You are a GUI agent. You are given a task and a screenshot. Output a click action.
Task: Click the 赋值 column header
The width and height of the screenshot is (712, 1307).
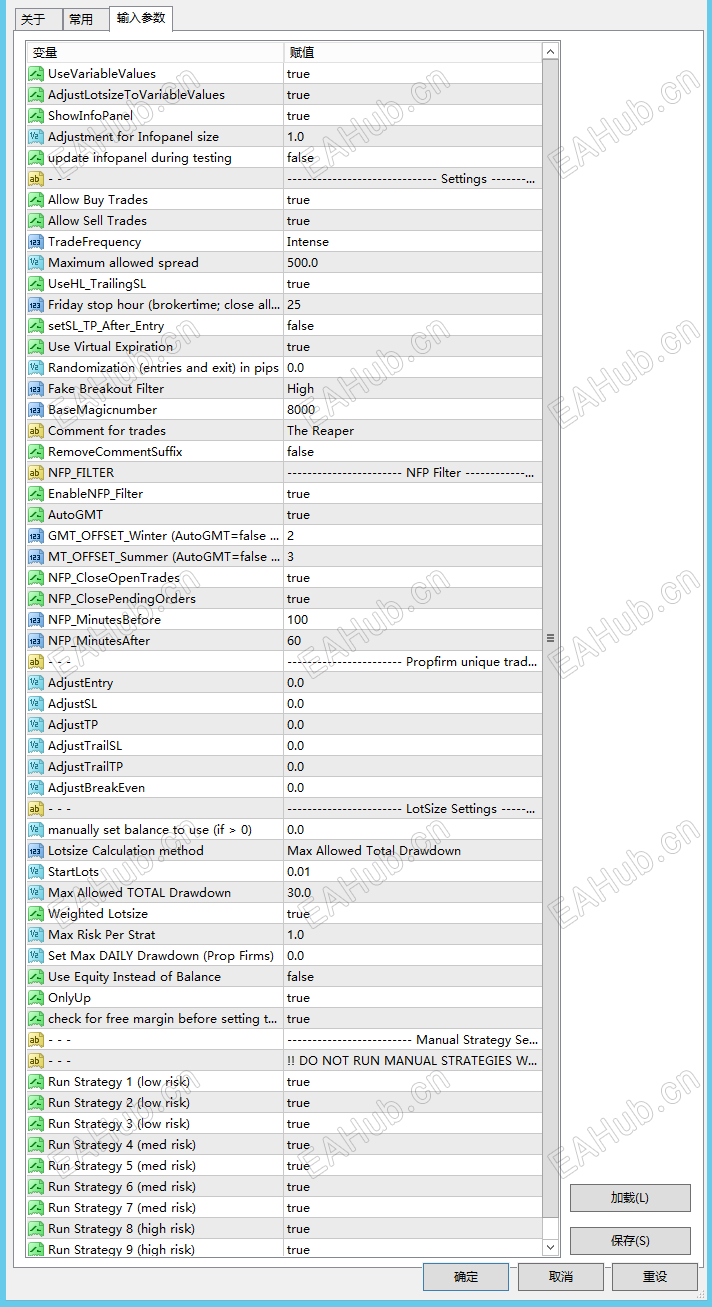click(412, 52)
